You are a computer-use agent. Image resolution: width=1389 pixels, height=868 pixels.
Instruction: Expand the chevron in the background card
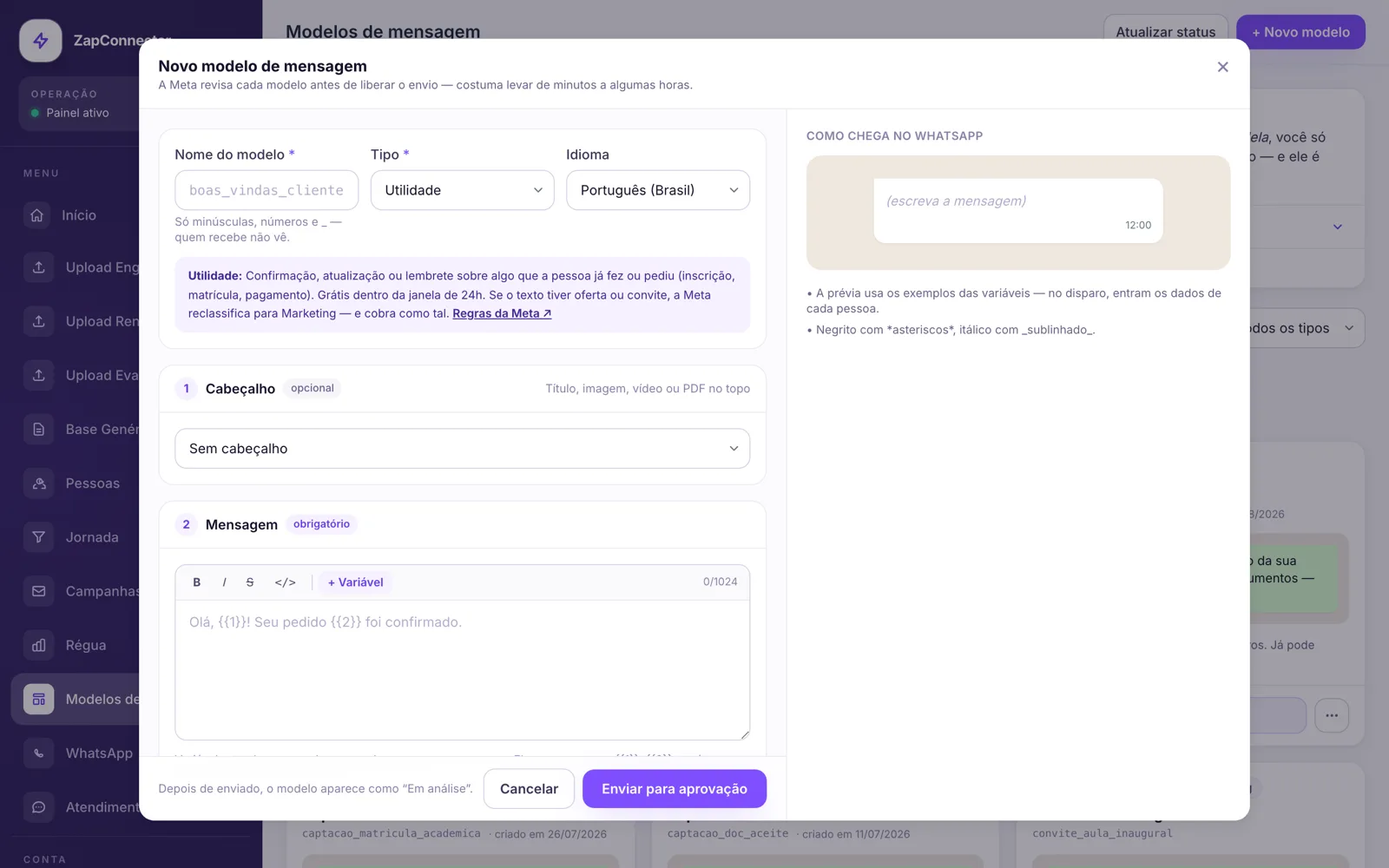[x=1338, y=227]
